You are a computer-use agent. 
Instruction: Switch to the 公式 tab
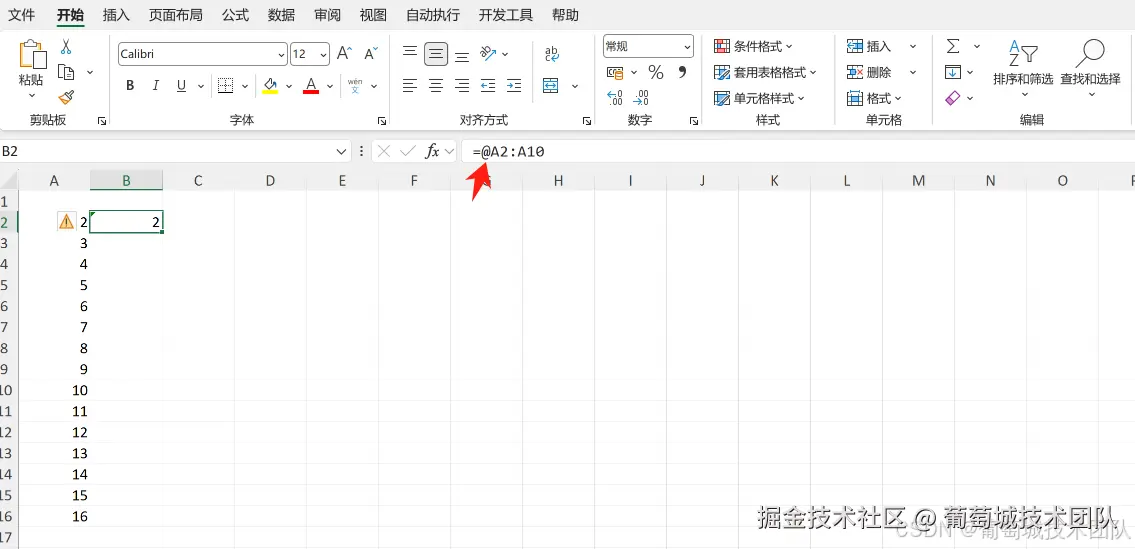click(235, 14)
